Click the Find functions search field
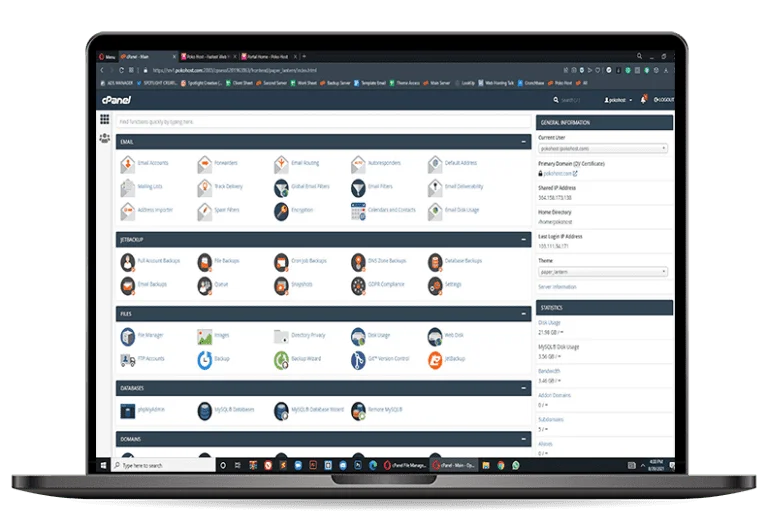Screen dimensions: 768x528 click(x=322, y=122)
